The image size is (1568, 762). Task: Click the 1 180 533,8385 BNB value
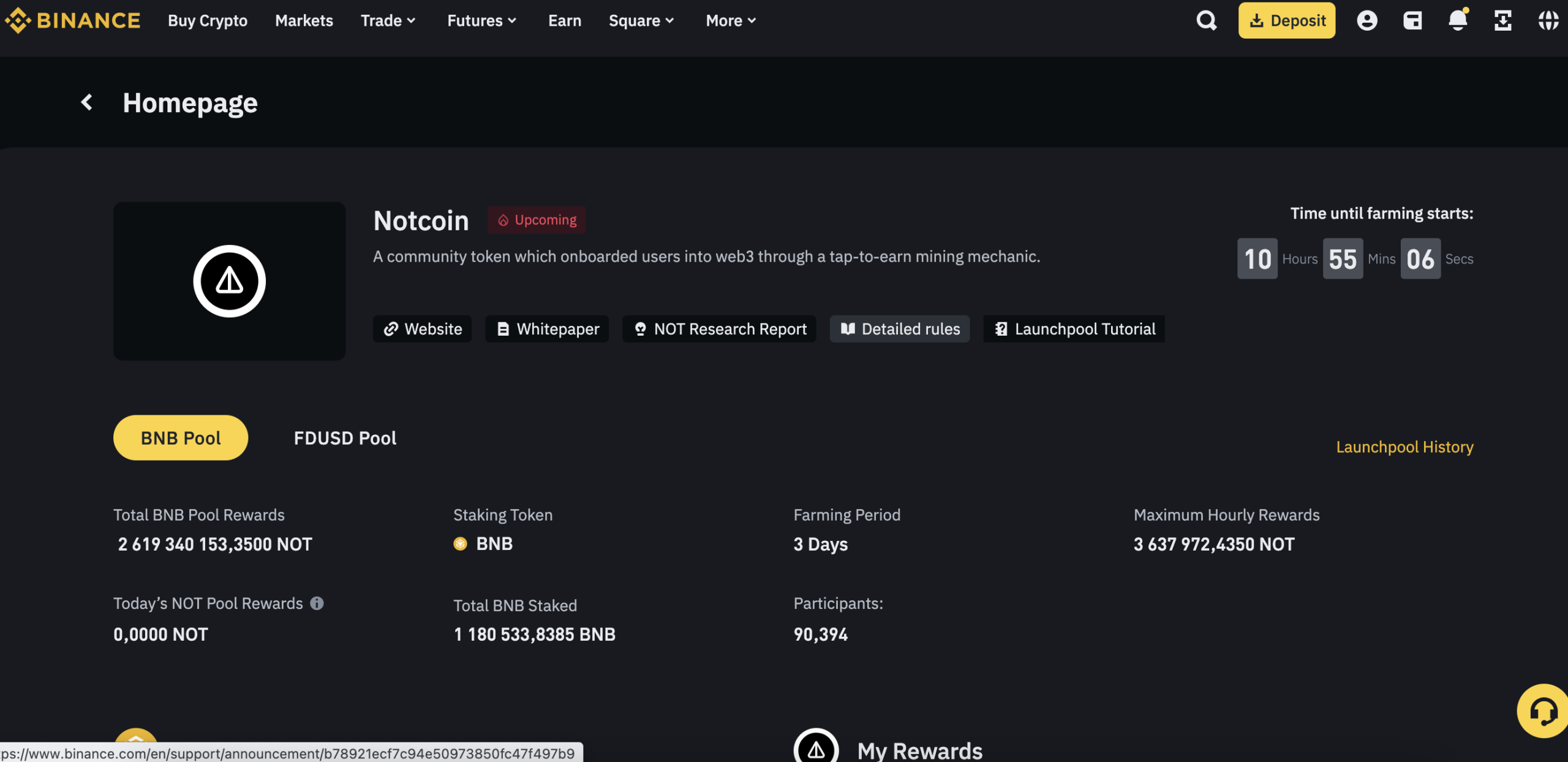[x=535, y=634]
